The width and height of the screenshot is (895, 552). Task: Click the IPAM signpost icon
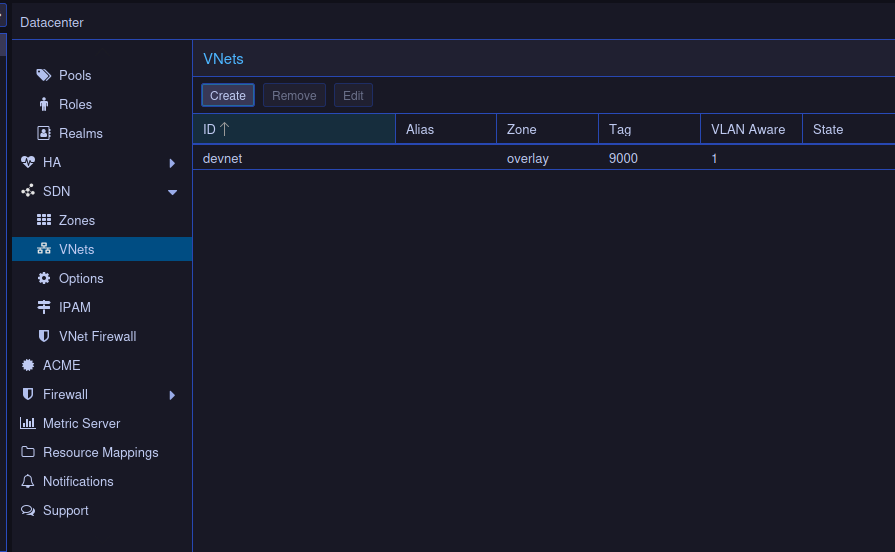[x=44, y=307]
